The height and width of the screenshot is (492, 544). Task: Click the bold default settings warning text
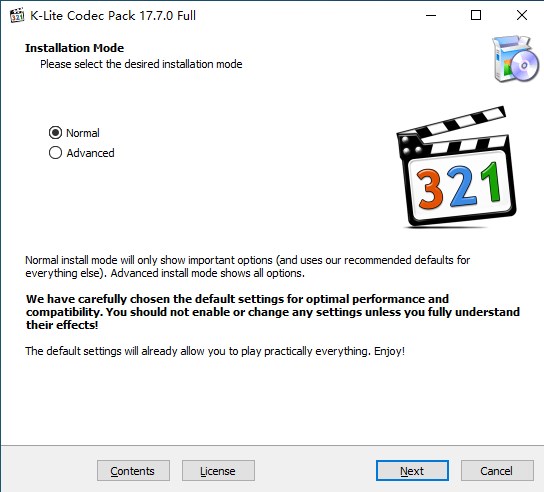[273, 312]
